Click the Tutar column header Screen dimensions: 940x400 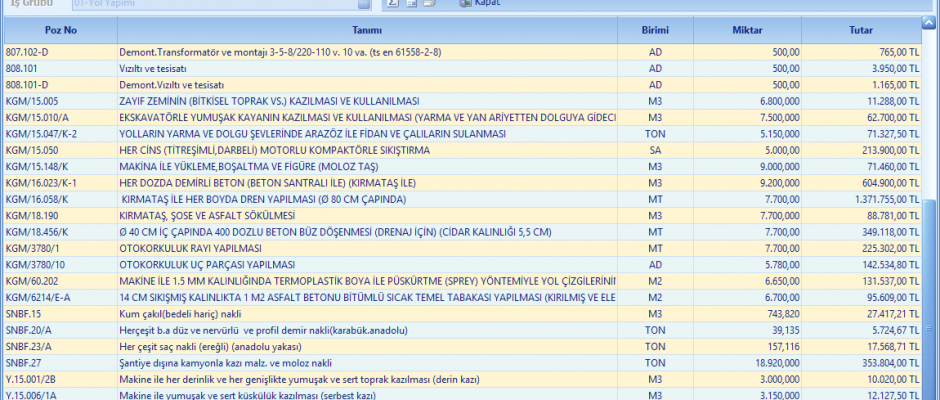tap(863, 30)
